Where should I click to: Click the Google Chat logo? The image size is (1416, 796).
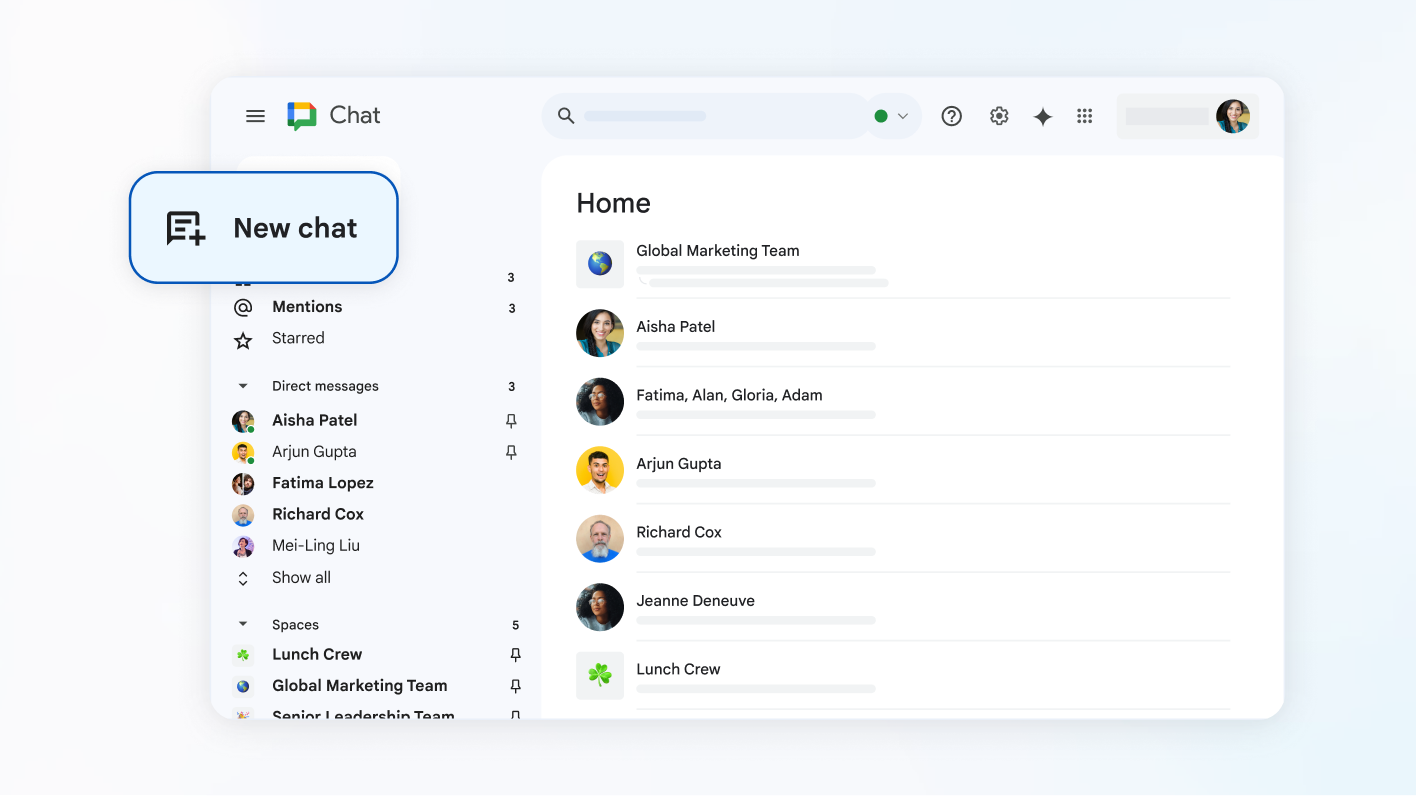(x=302, y=116)
